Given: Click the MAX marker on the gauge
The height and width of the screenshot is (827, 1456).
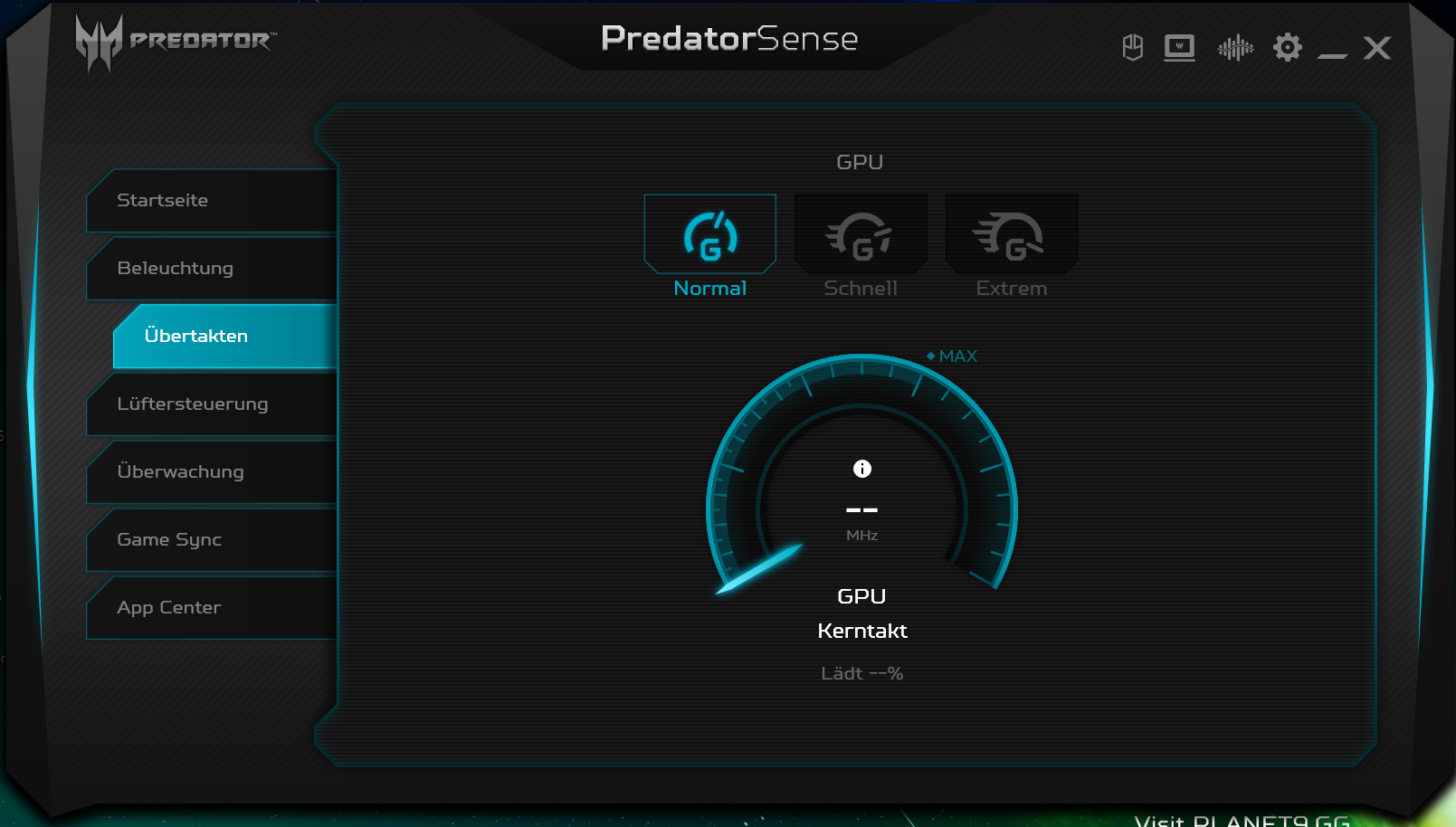Looking at the screenshot, I should (x=952, y=356).
